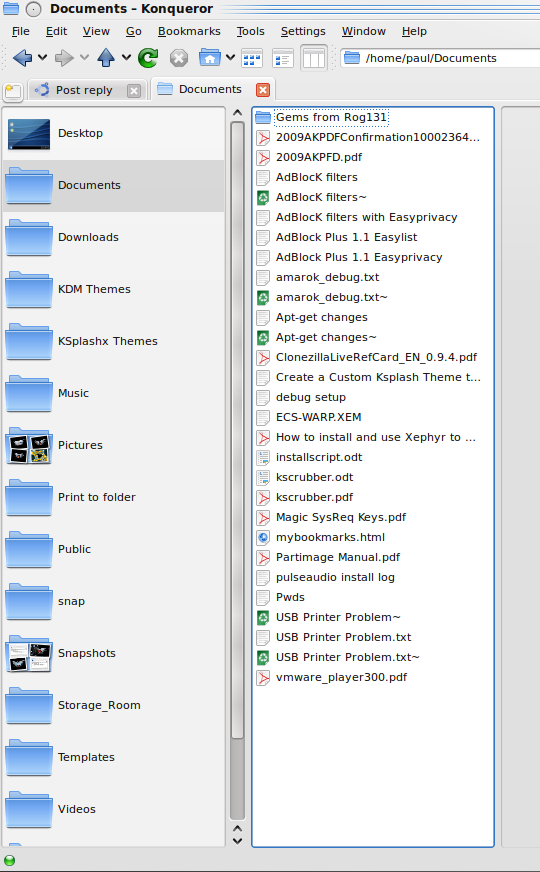Open the Help menu

coord(414,31)
